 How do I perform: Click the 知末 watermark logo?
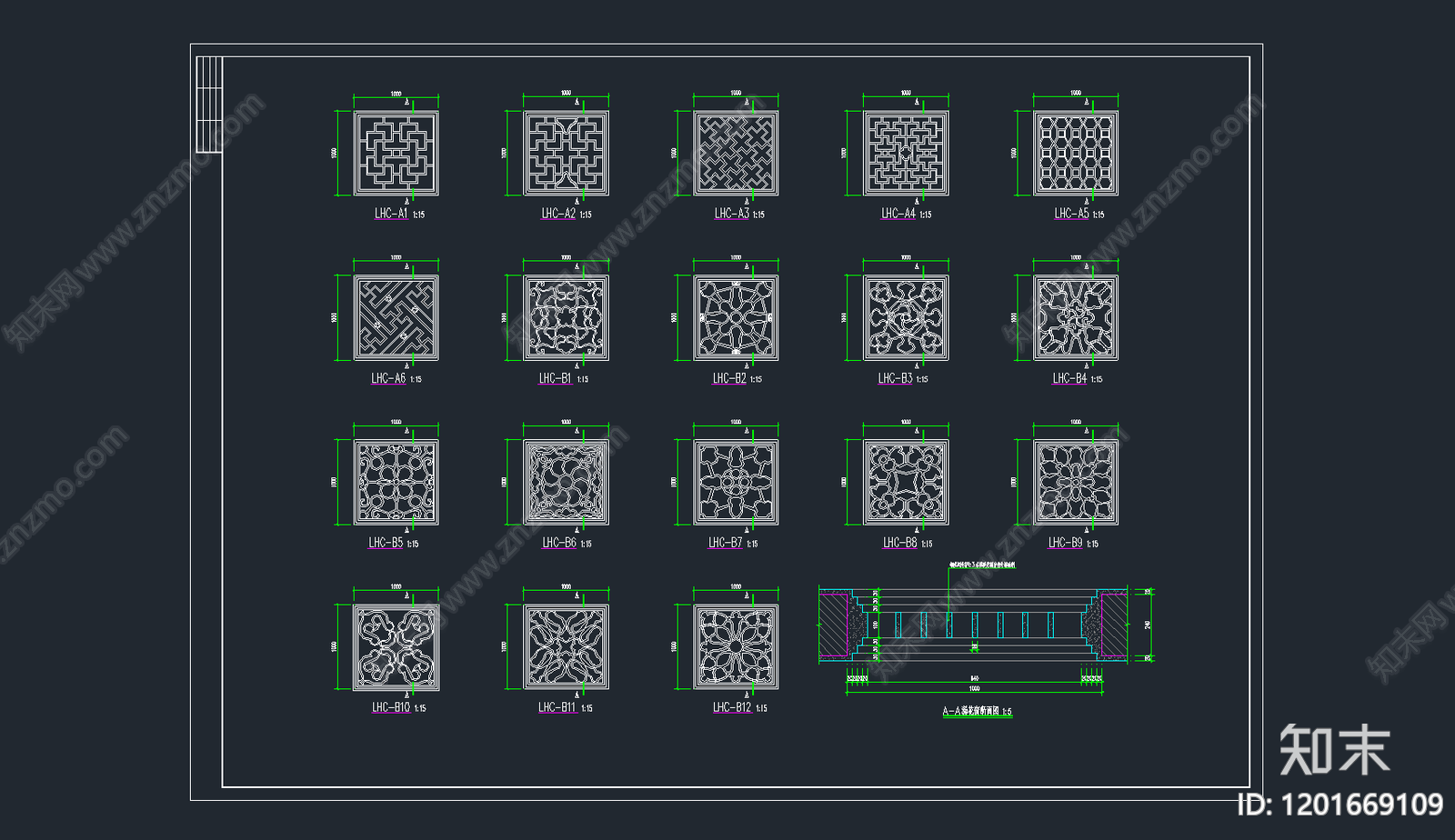tap(1334, 750)
